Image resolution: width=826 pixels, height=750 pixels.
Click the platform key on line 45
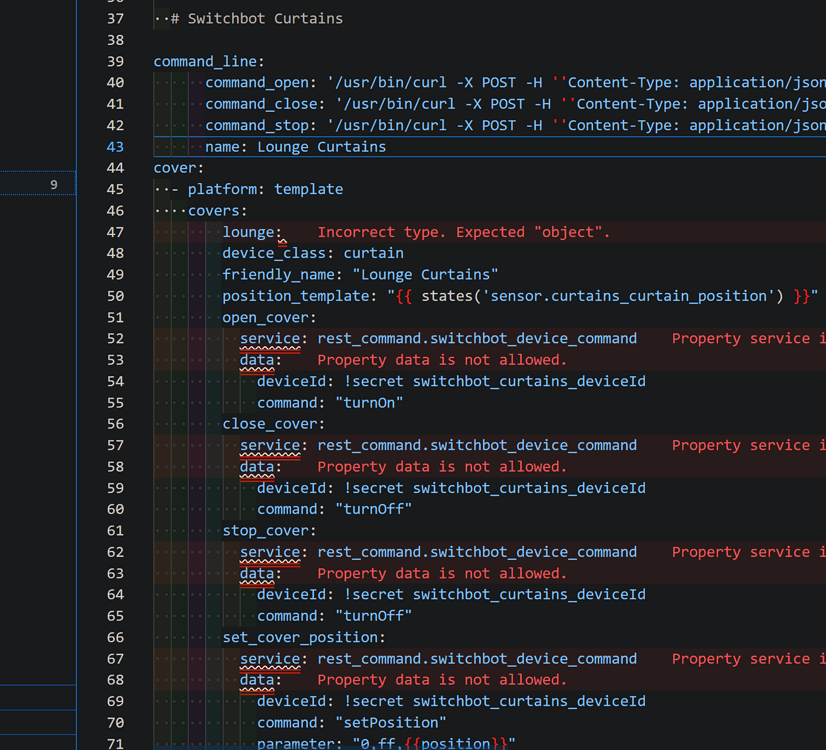tap(226, 189)
